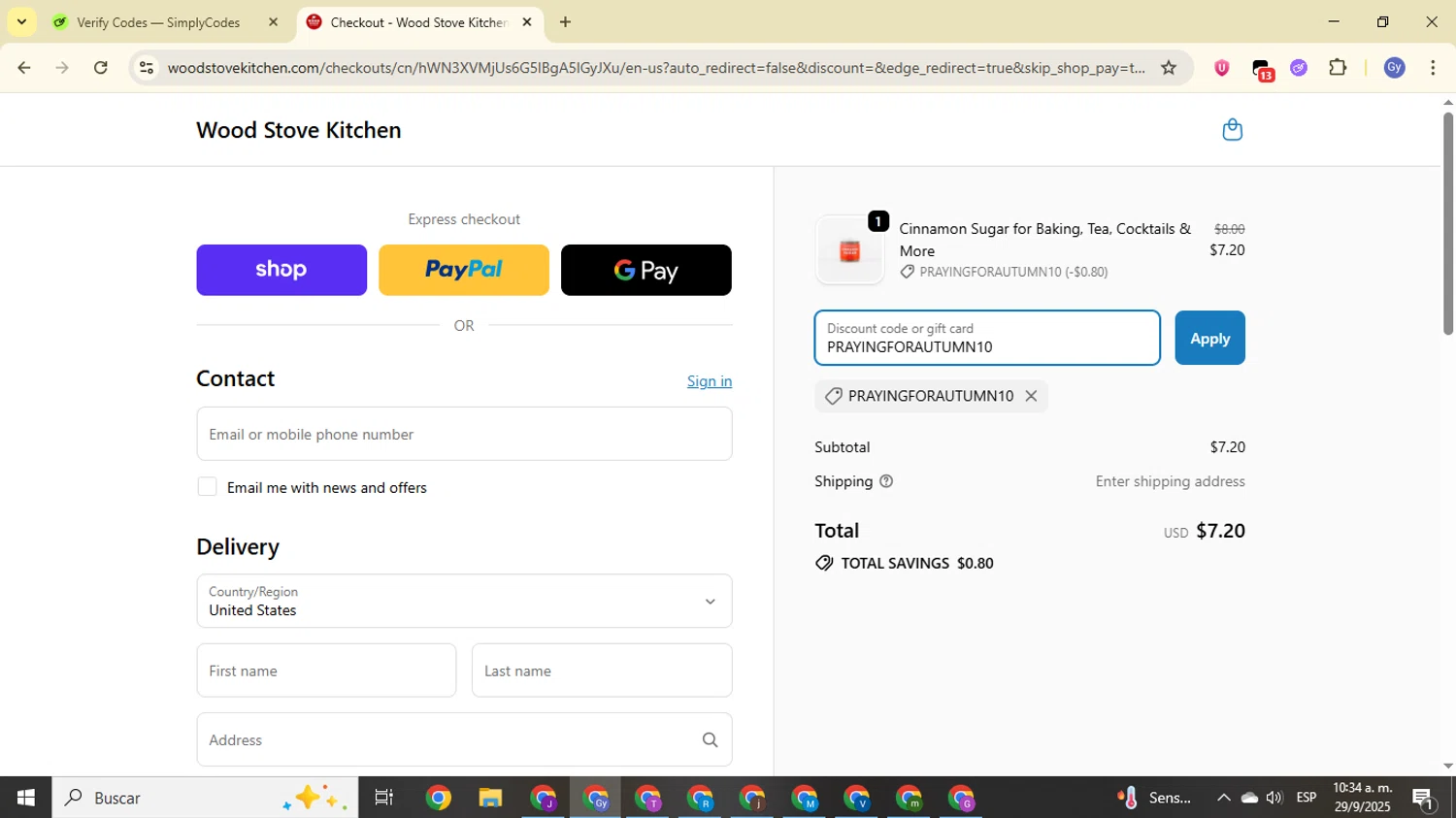Choose PayPal express checkout

click(464, 270)
